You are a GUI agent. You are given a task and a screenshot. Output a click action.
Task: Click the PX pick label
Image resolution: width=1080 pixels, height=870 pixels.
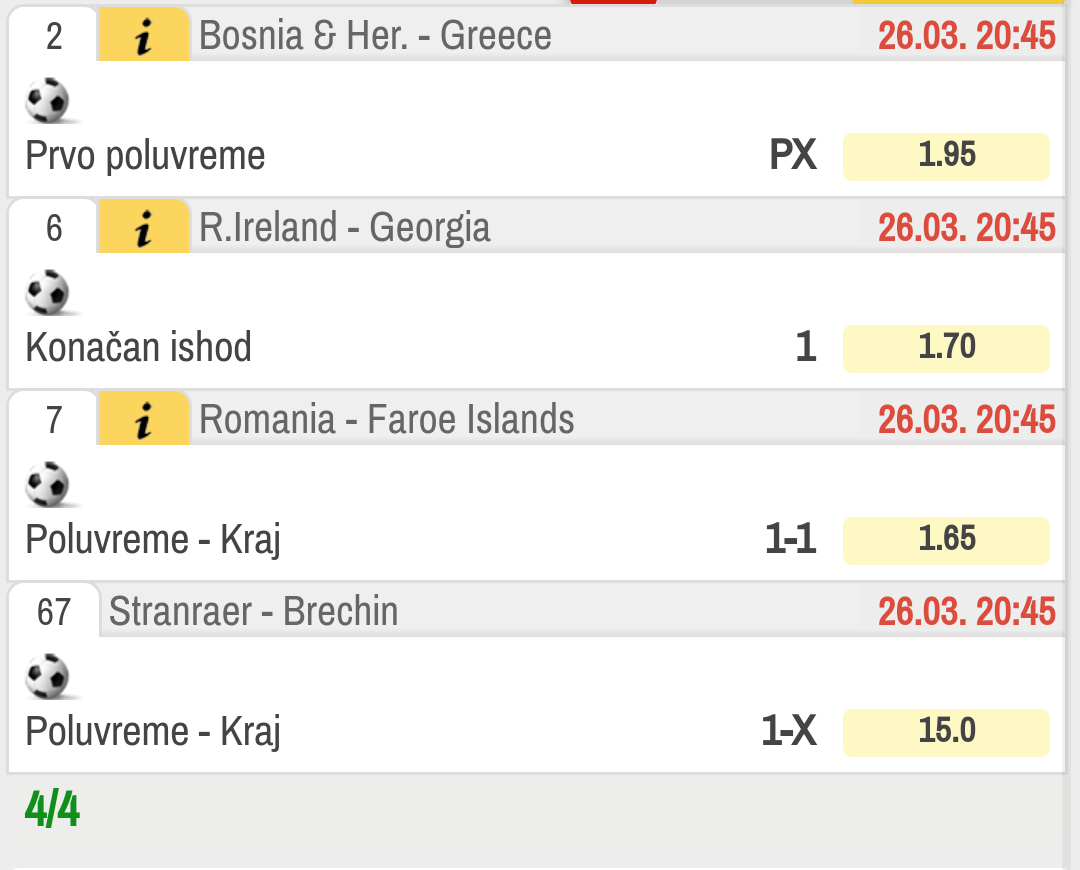[793, 155]
